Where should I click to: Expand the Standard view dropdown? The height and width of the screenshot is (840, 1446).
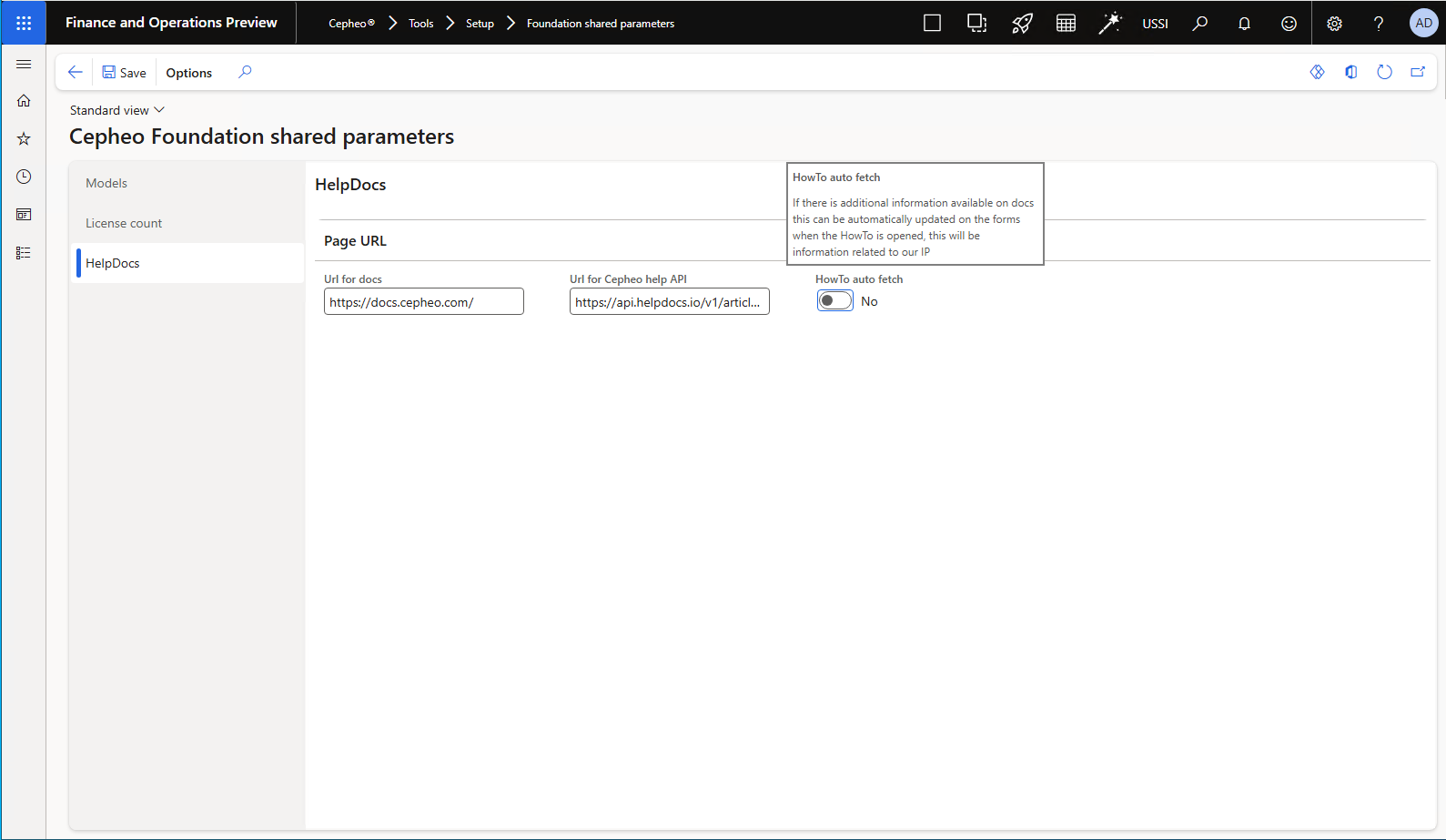[116, 110]
